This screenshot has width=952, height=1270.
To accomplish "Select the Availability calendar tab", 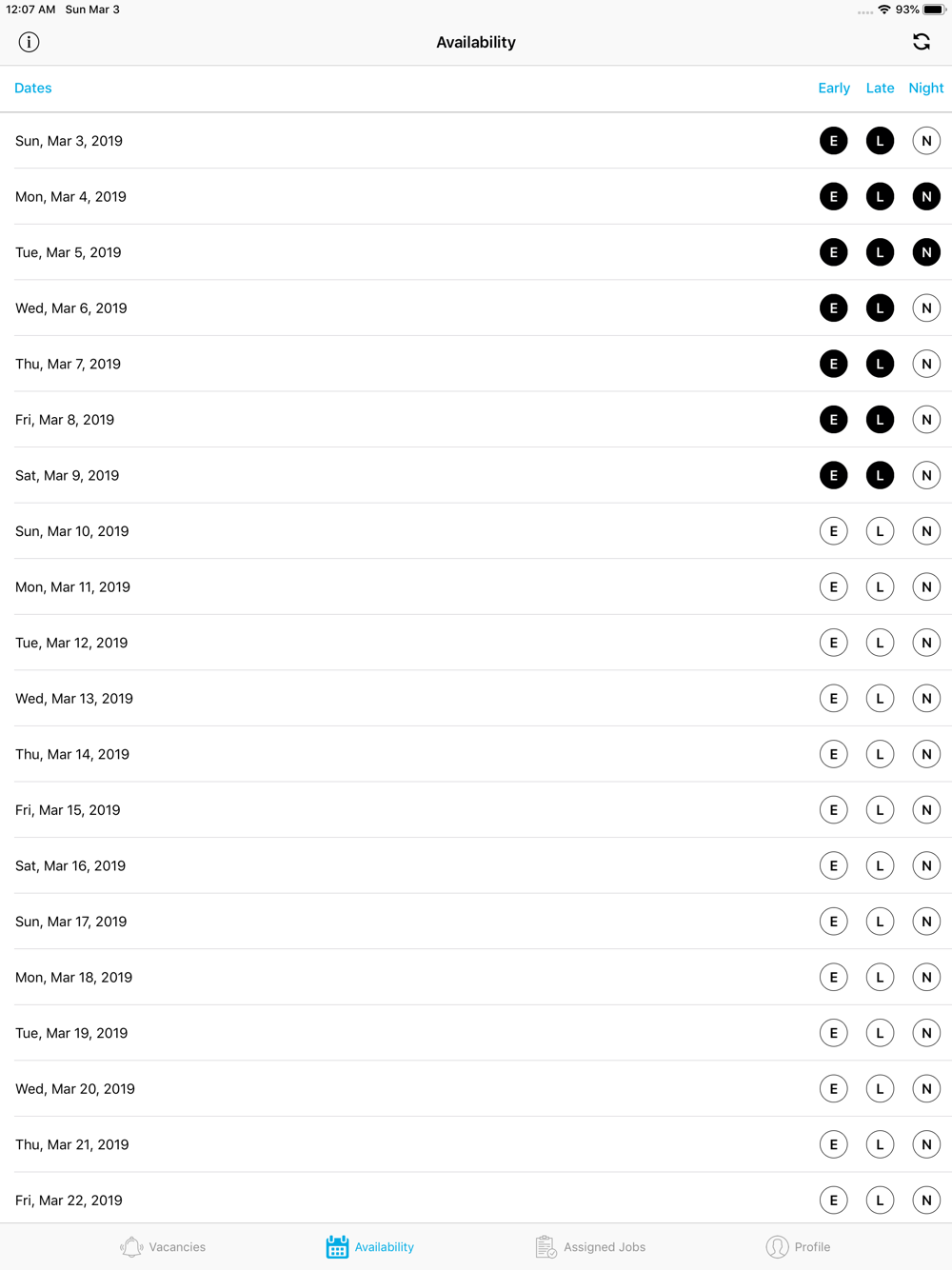I will click(x=369, y=1246).
